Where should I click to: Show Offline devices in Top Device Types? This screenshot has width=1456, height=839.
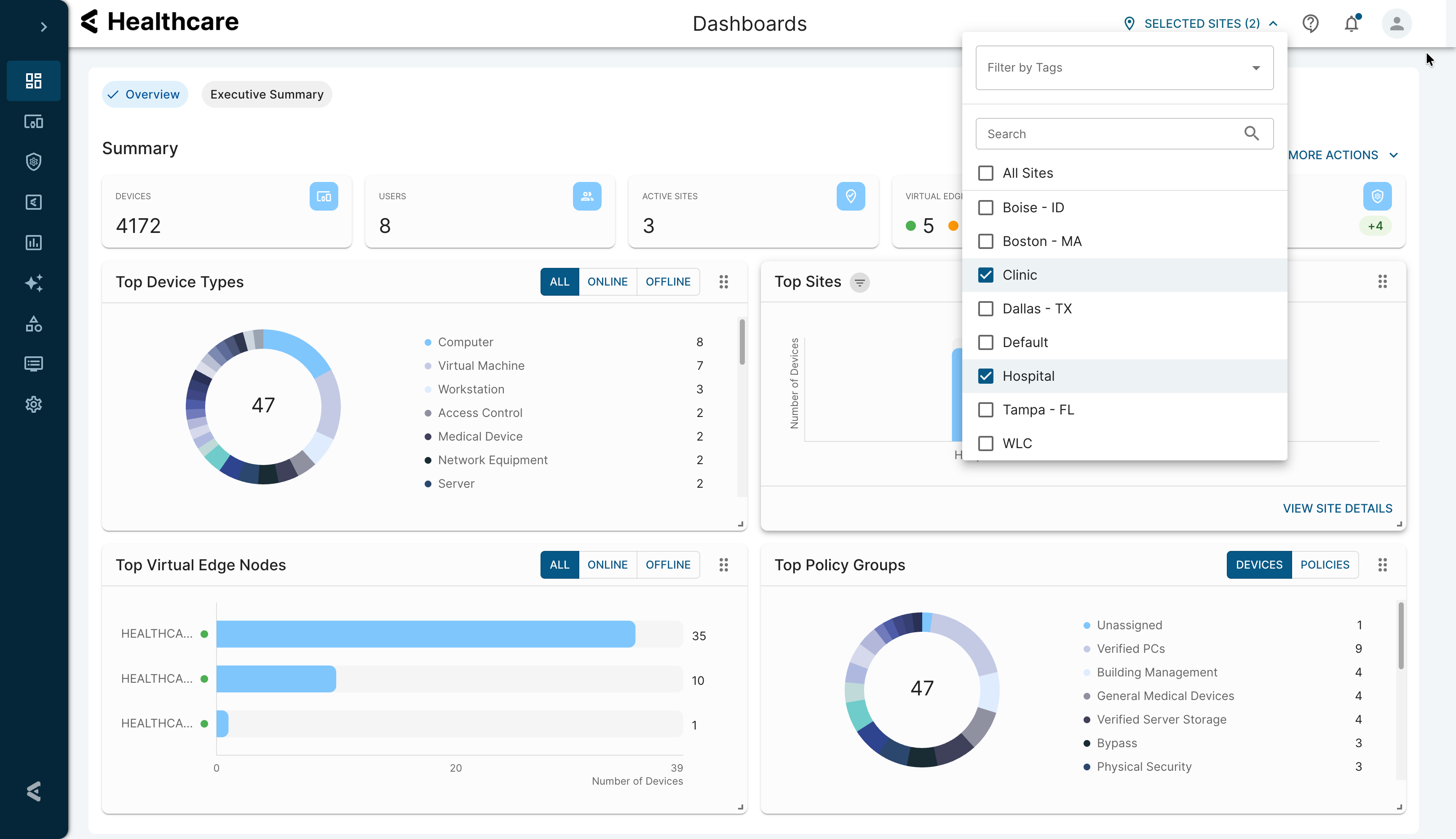pos(667,282)
